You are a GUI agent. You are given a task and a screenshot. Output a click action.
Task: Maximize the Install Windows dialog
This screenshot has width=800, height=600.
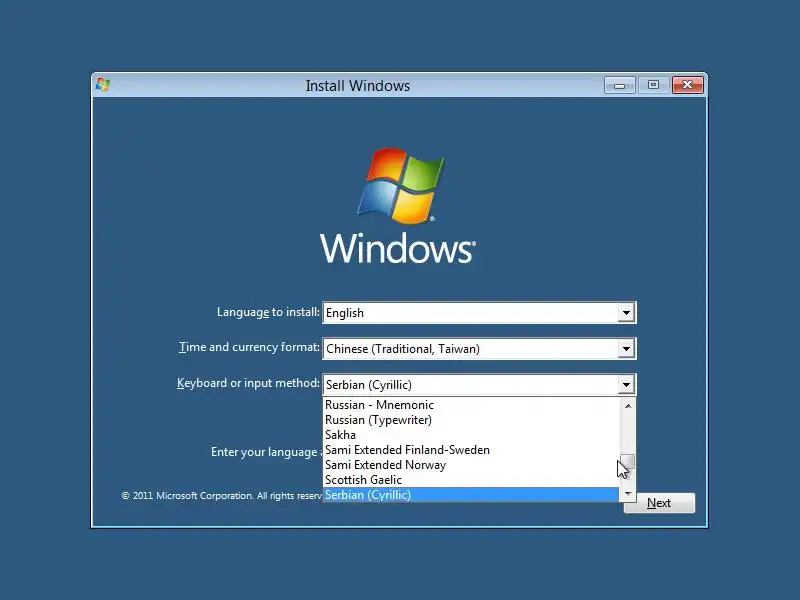coord(653,85)
